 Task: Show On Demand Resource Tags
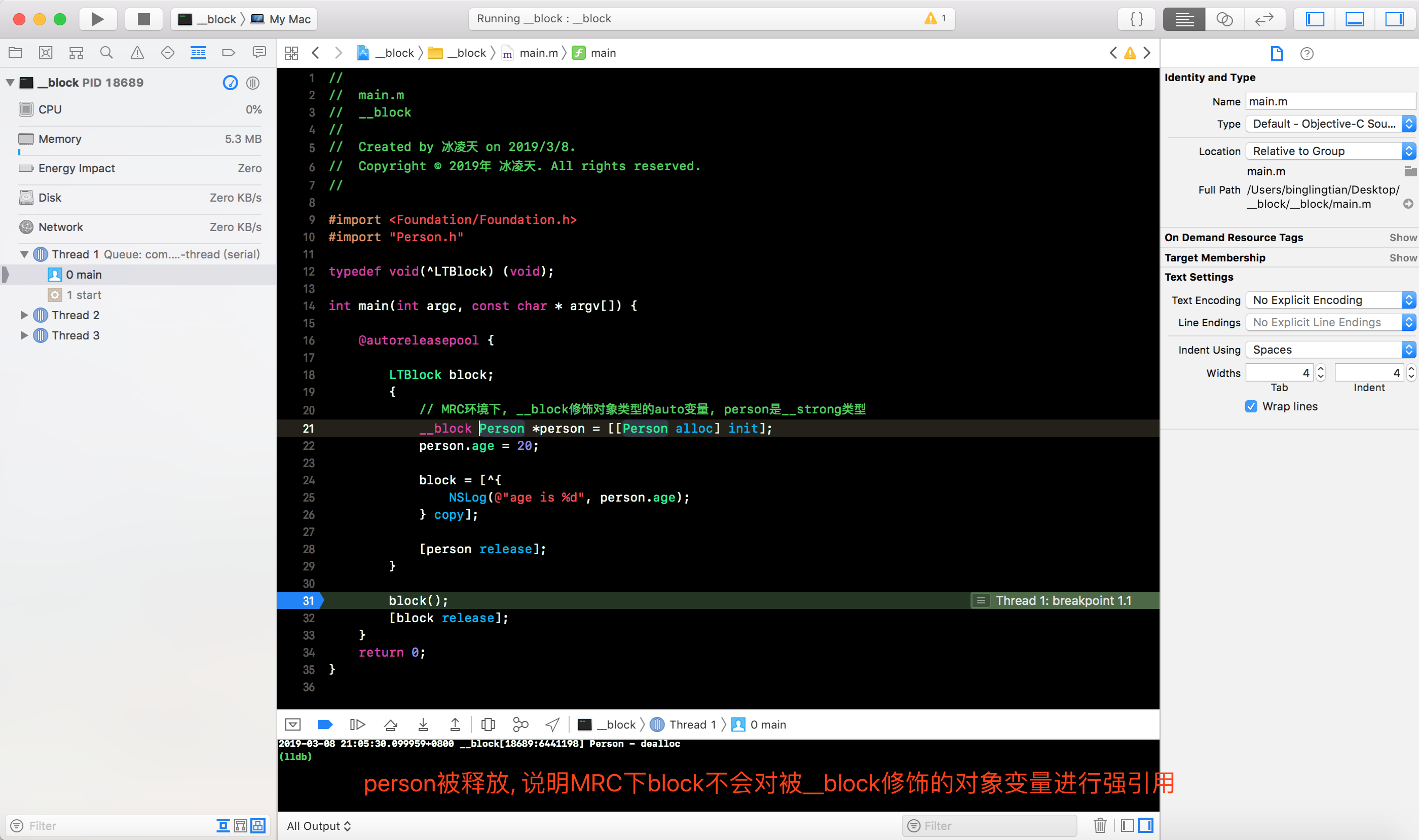(x=1403, y=238)
